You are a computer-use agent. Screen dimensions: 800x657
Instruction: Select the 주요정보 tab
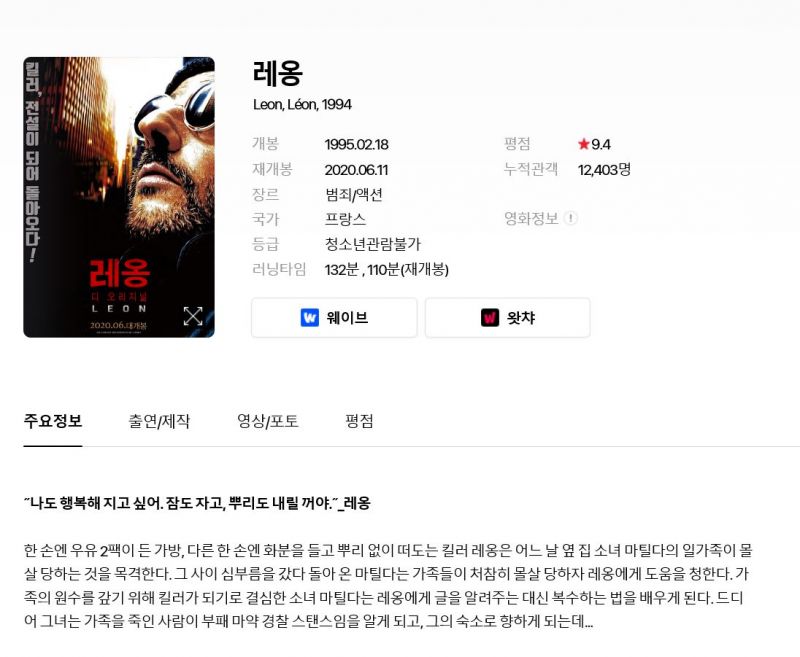tap(53, 421)
